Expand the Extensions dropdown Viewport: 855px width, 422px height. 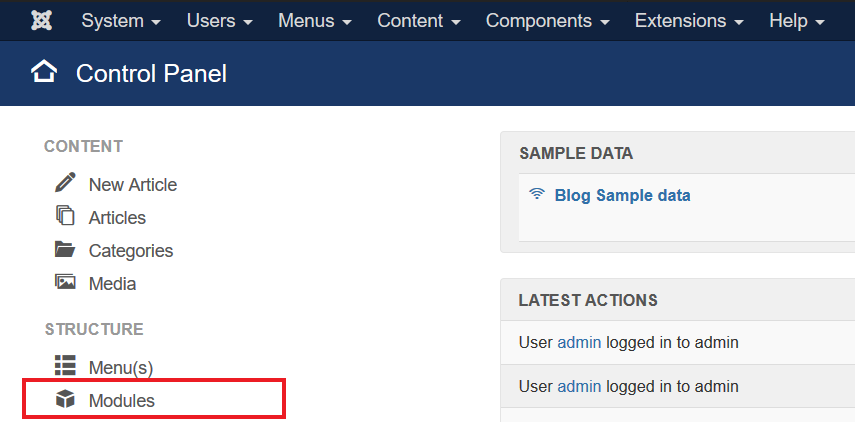coord(689,21)
